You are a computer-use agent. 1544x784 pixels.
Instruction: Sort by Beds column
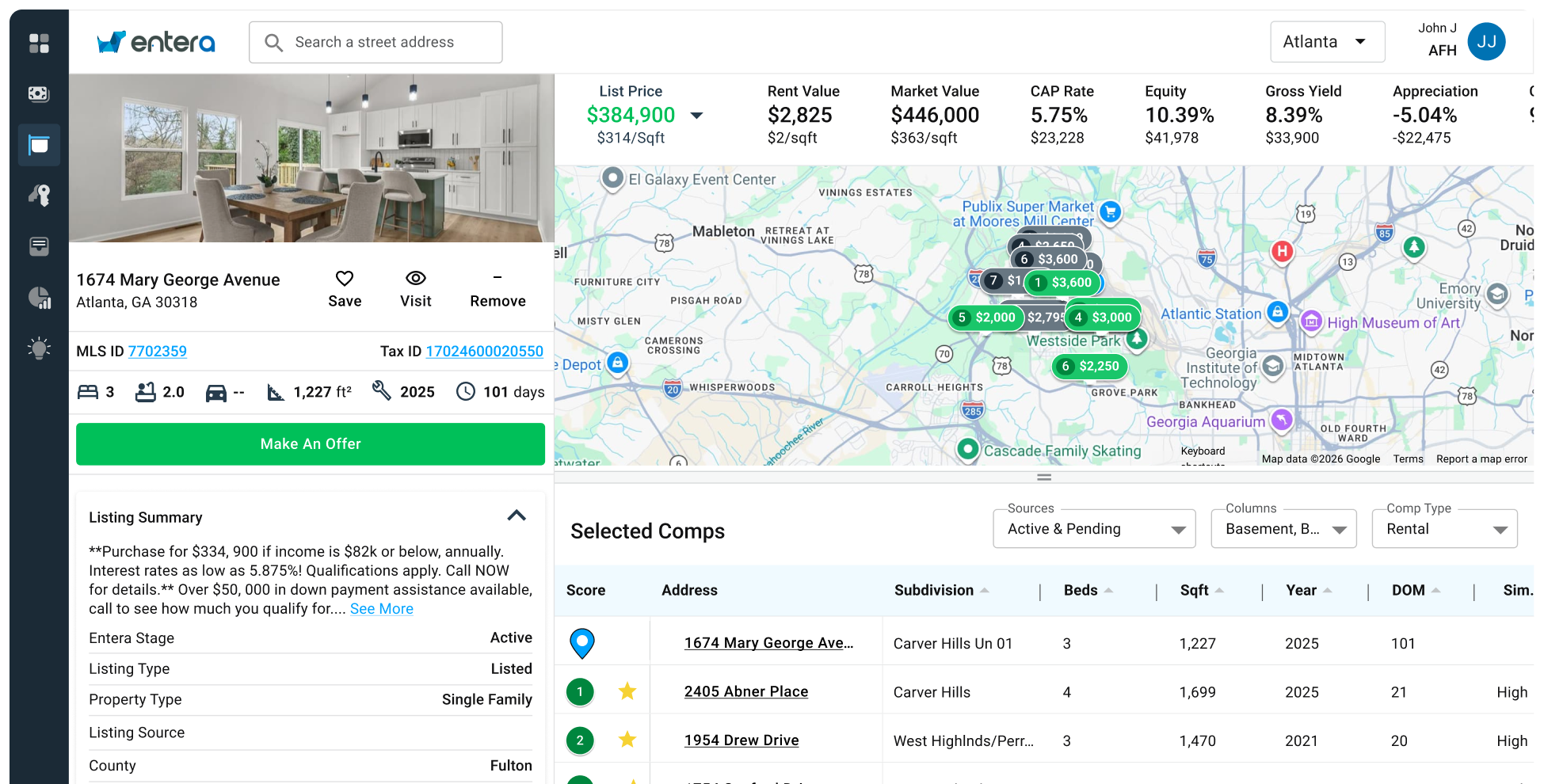click(1088, 590)
